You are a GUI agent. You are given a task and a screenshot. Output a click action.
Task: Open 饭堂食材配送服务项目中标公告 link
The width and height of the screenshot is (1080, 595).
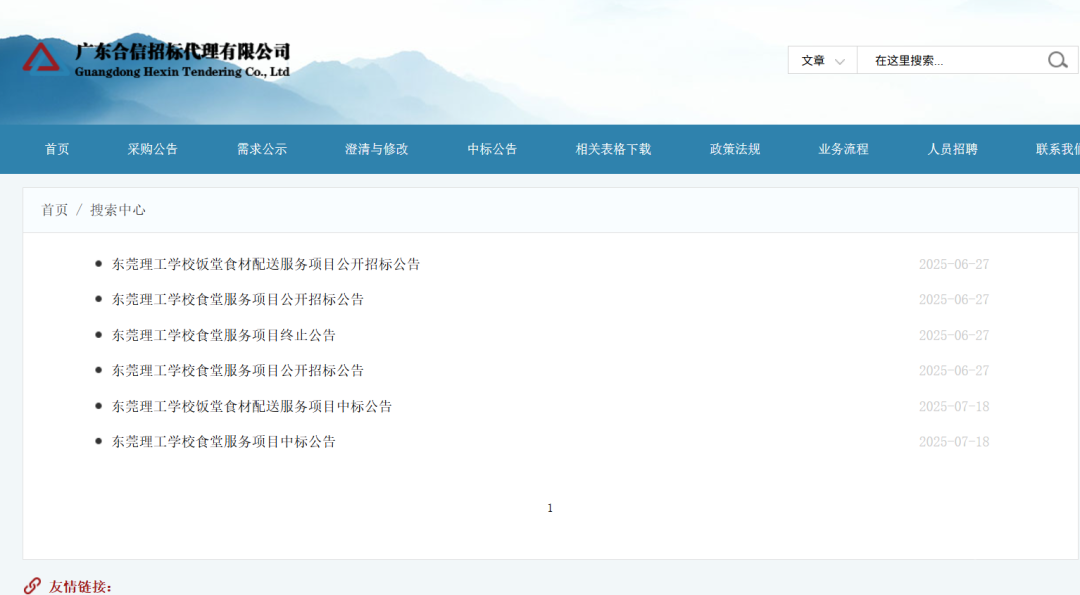[x=252, y=406]
